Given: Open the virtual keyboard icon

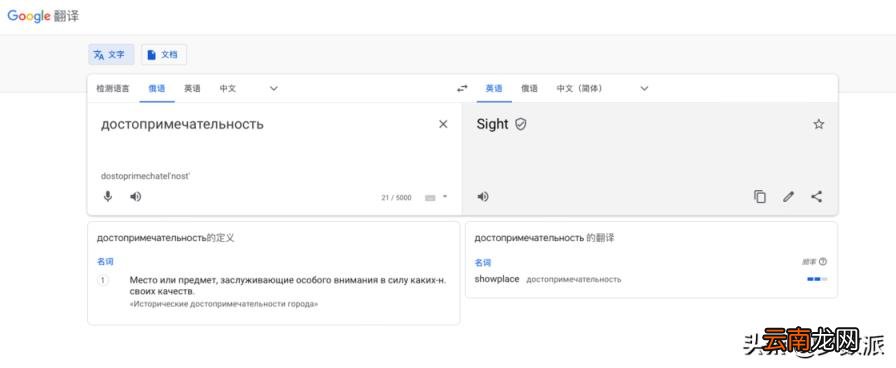Looking at the screenshot, I should click(430, 198).
